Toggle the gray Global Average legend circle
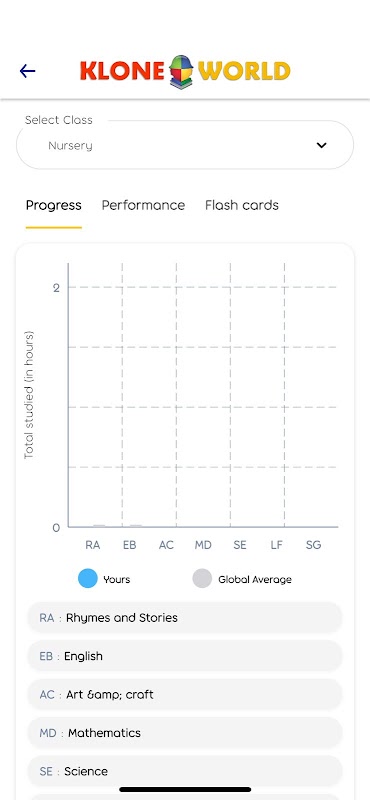 click(x=202, y=579)
